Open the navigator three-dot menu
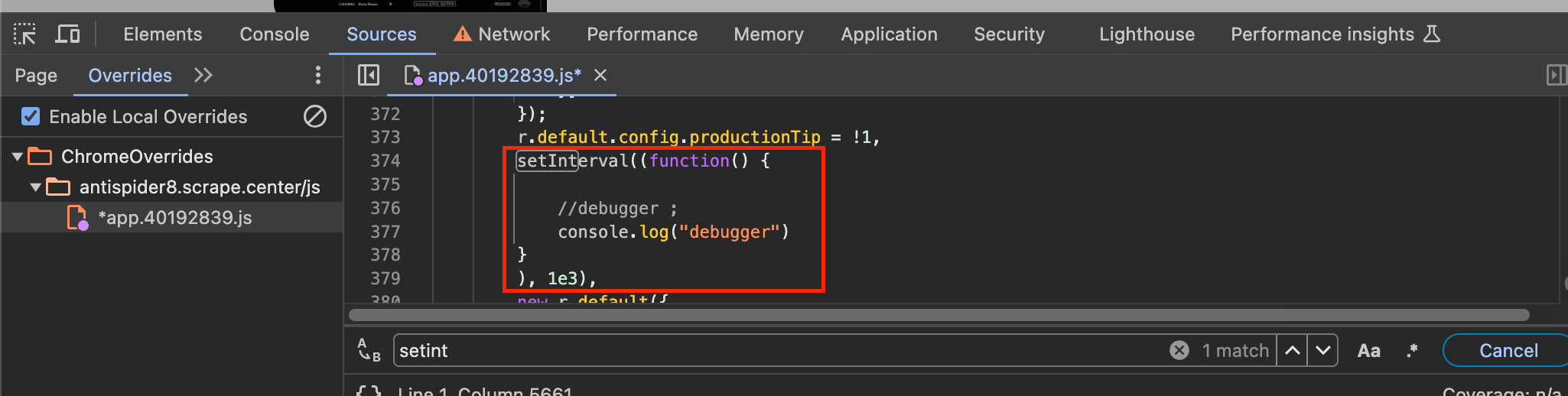The width and height of the screenshot is (1568, 396). coord(318,75)
